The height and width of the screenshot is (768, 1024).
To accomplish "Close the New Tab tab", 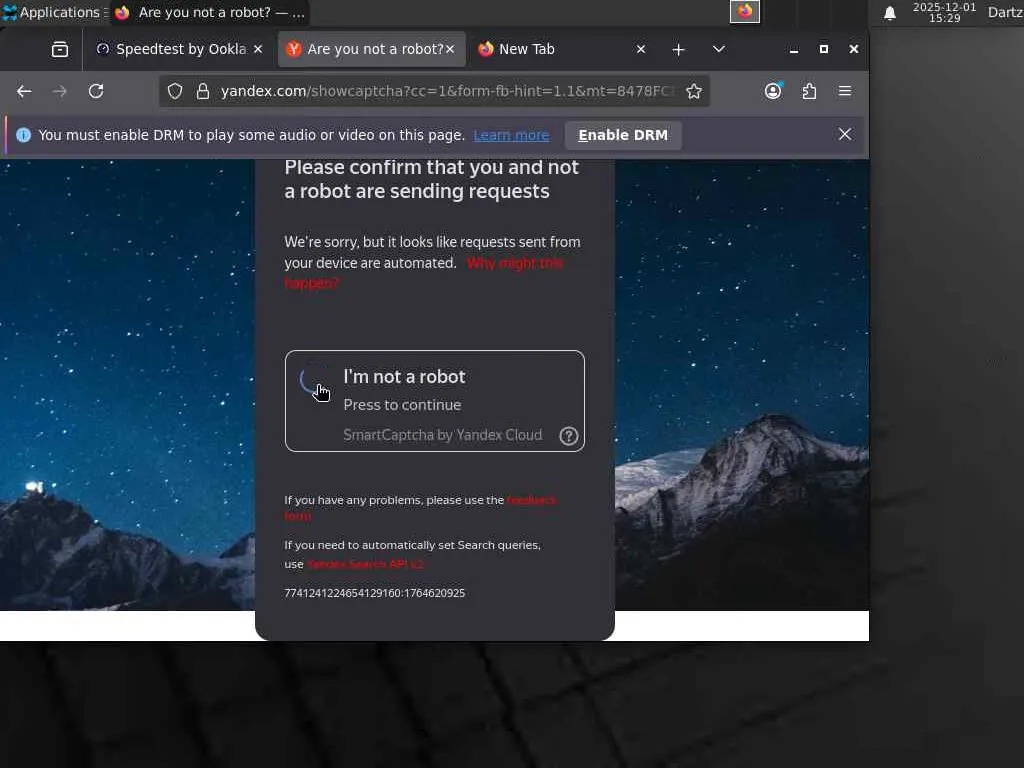I will (x=641, y=49).
